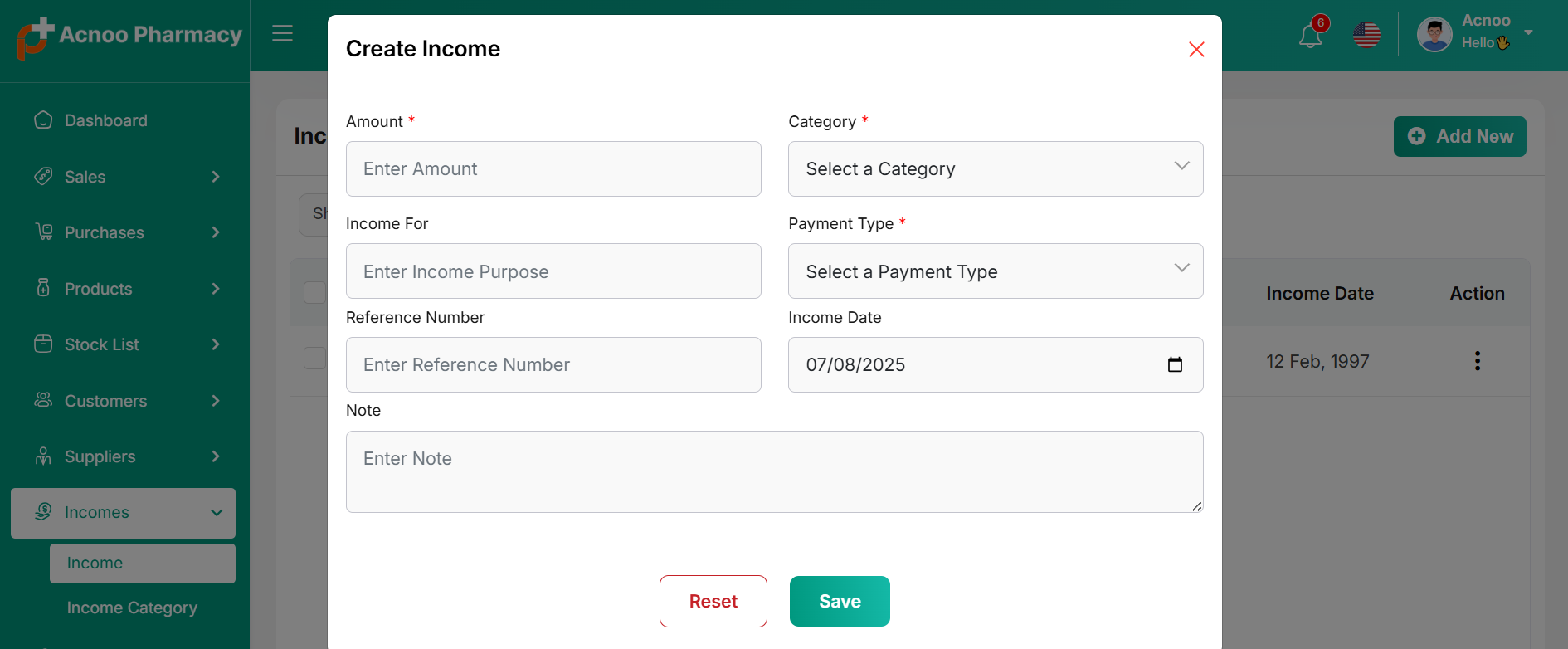Click the Acnoo user avatar

(x=1434, y=35)
